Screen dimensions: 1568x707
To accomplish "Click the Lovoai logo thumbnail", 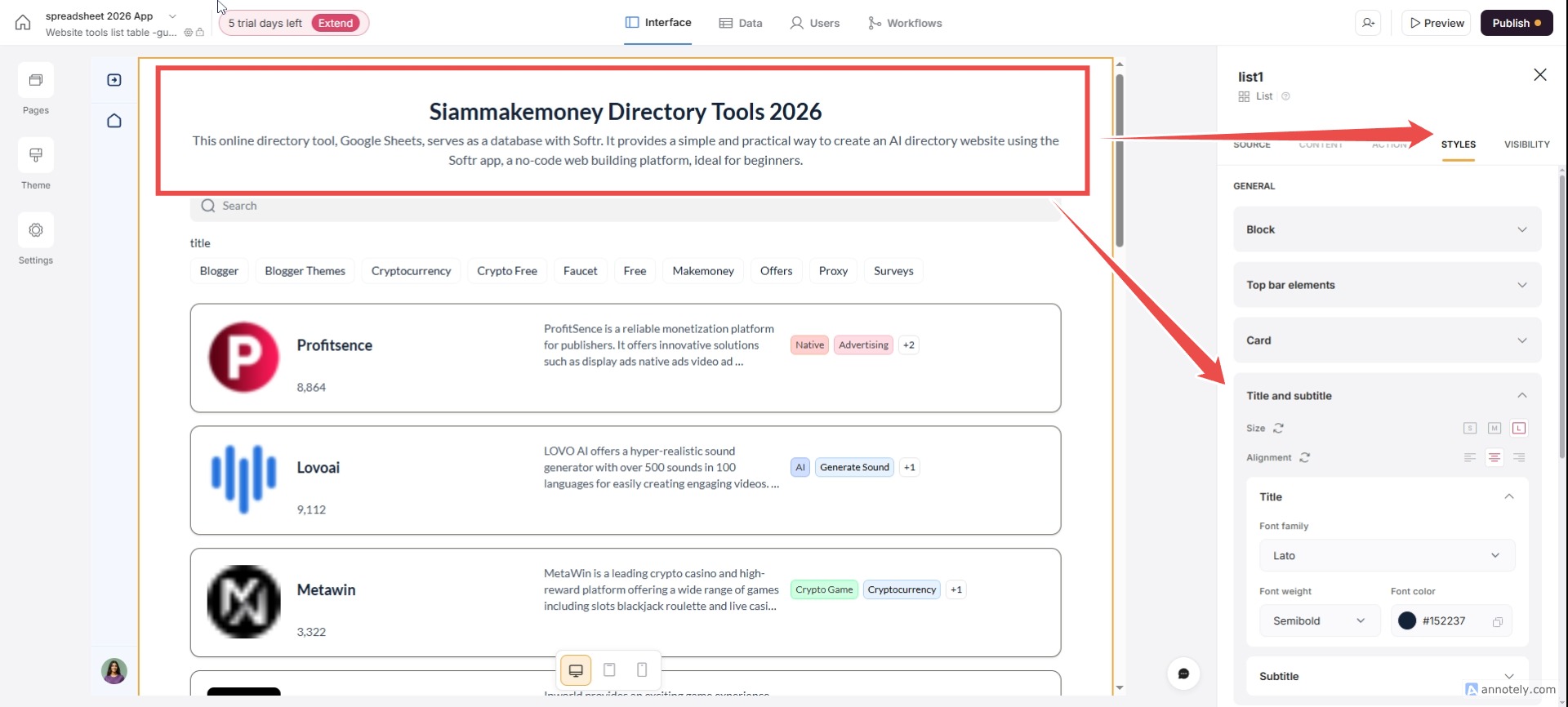I will [x=243, y=480].
